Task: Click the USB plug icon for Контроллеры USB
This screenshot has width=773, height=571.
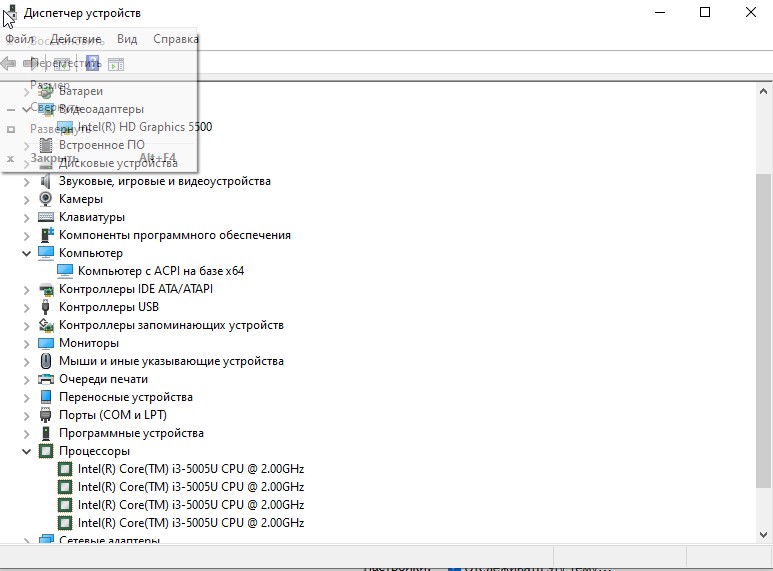Action: click(x=45, y=307)
